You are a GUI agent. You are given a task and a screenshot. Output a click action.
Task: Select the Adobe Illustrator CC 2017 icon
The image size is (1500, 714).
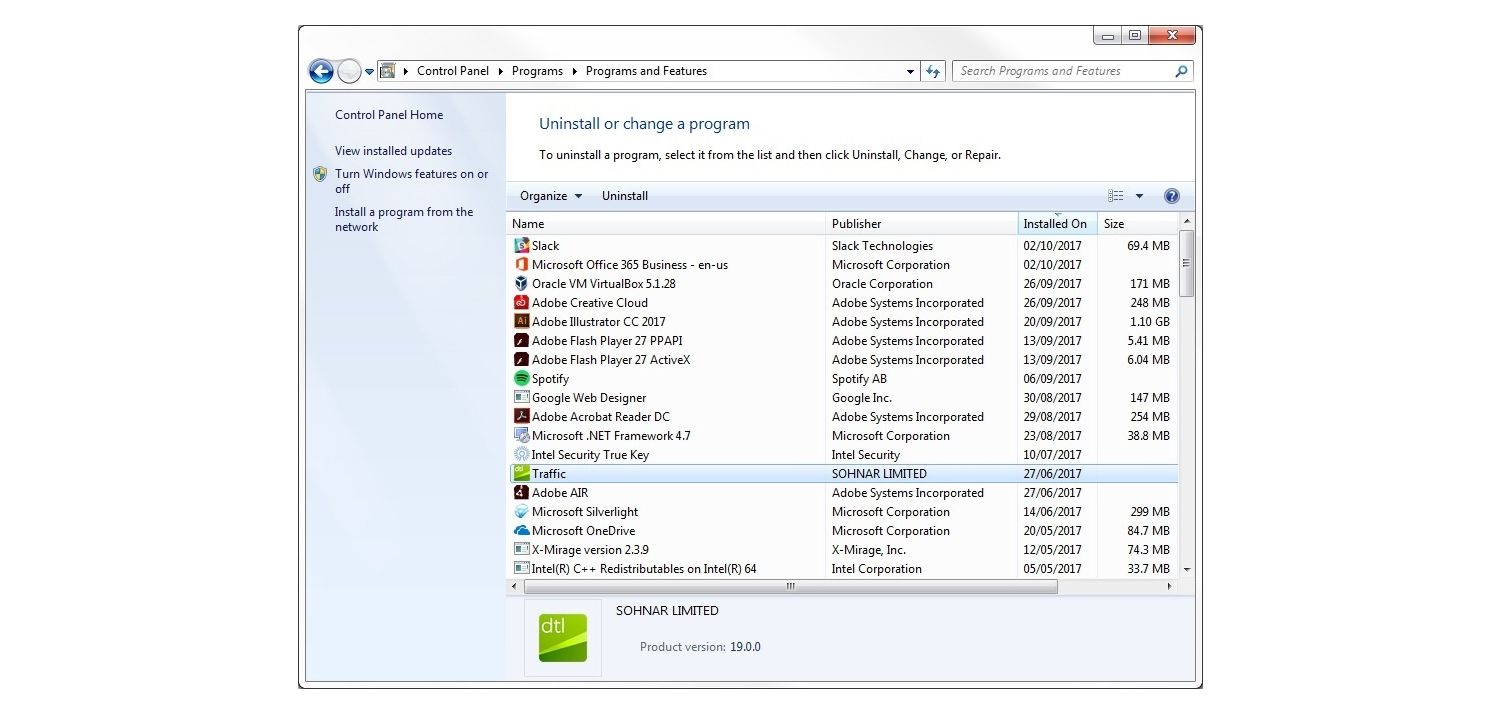(522, 321)
